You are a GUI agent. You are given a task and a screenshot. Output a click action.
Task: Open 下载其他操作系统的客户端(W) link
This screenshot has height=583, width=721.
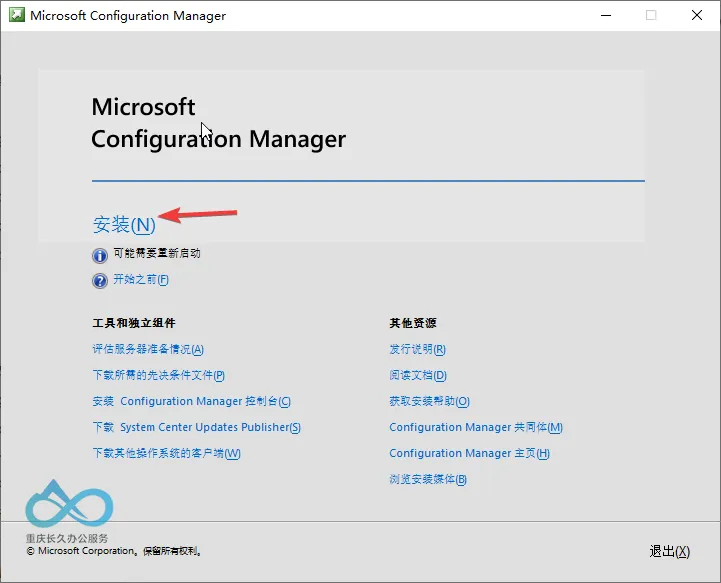click(x=166, y=453)
